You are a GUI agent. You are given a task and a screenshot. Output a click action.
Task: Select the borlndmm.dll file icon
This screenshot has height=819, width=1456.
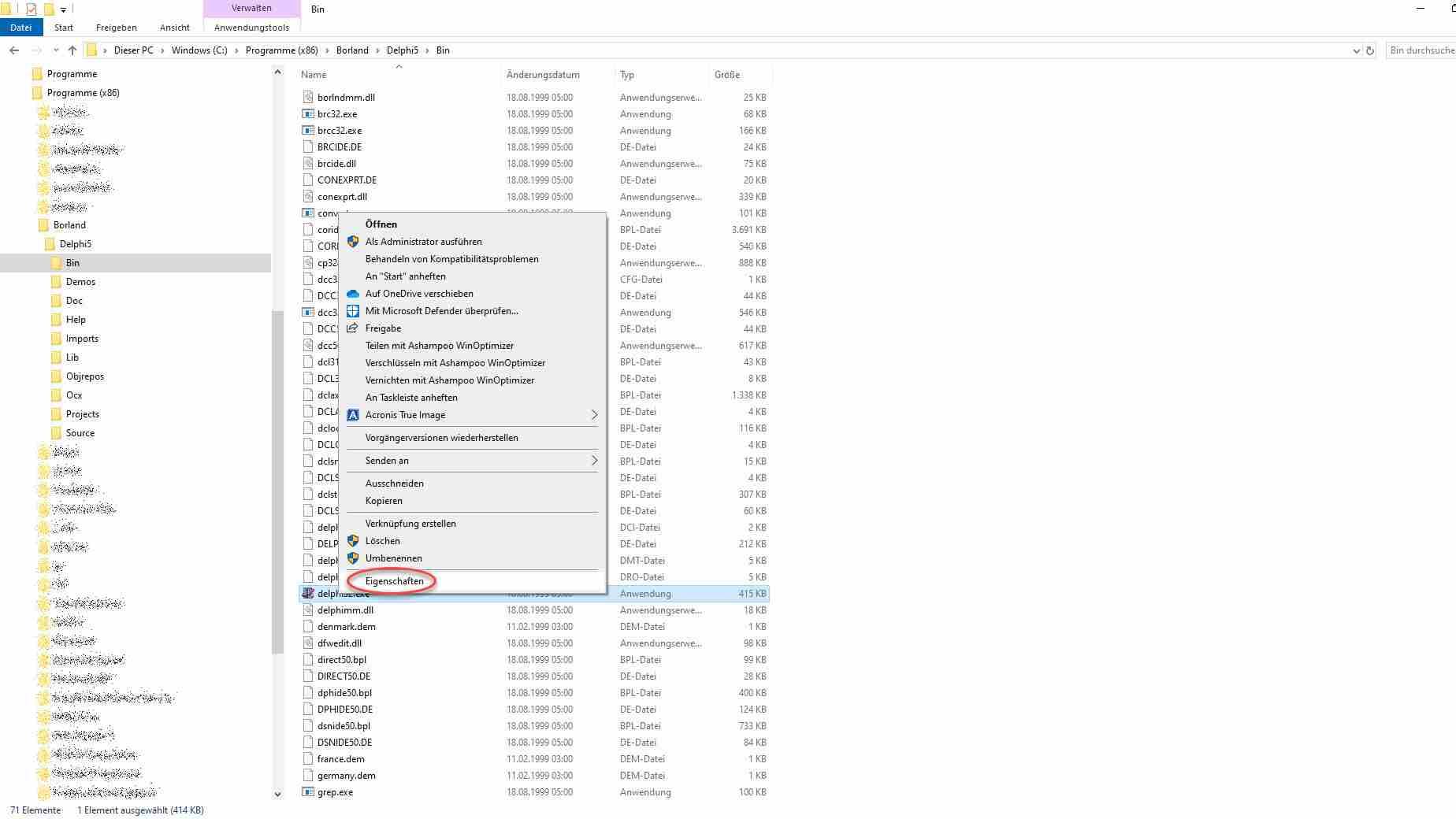(308, 98)
